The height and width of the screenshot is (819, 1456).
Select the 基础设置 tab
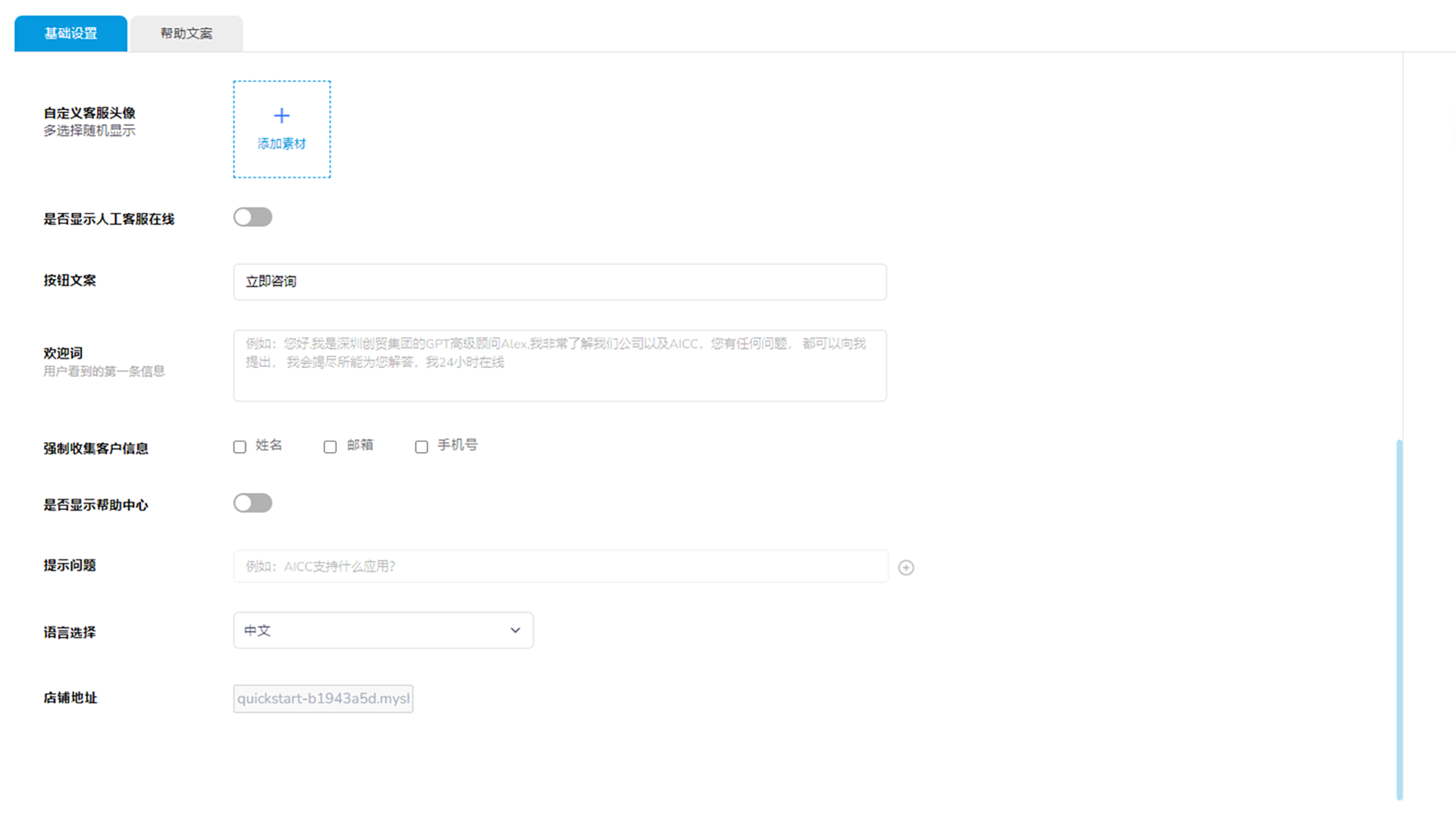(71, 33)
